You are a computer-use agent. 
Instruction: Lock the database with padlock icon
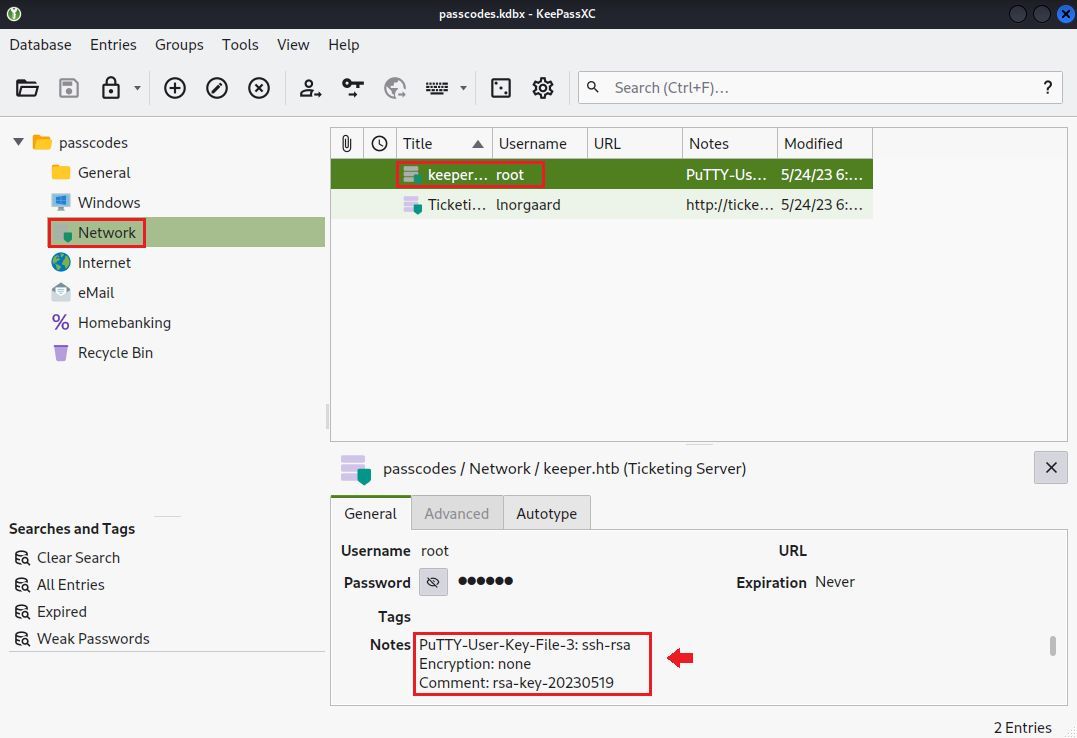click(x=111, y=88)
